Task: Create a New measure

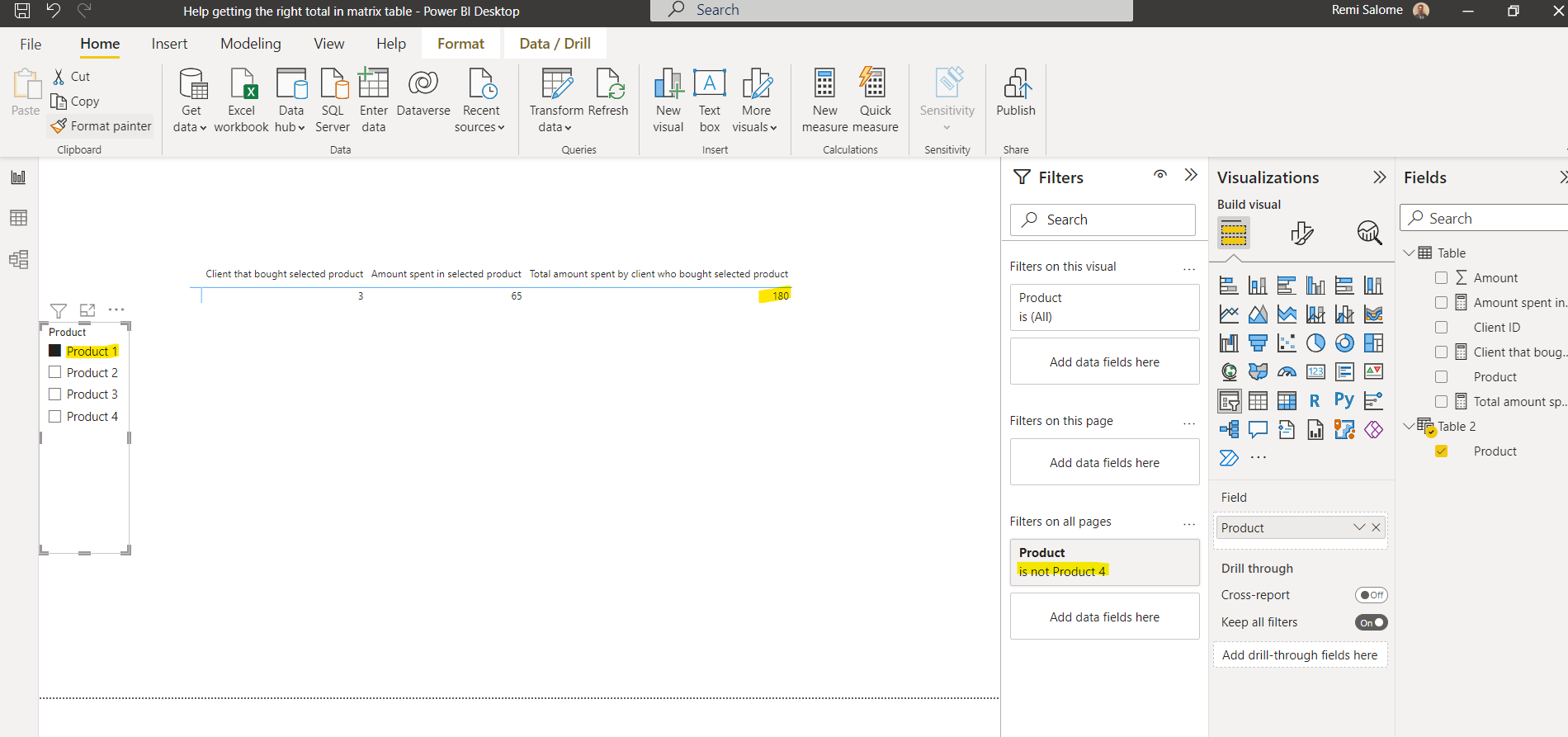Action: 824,100
